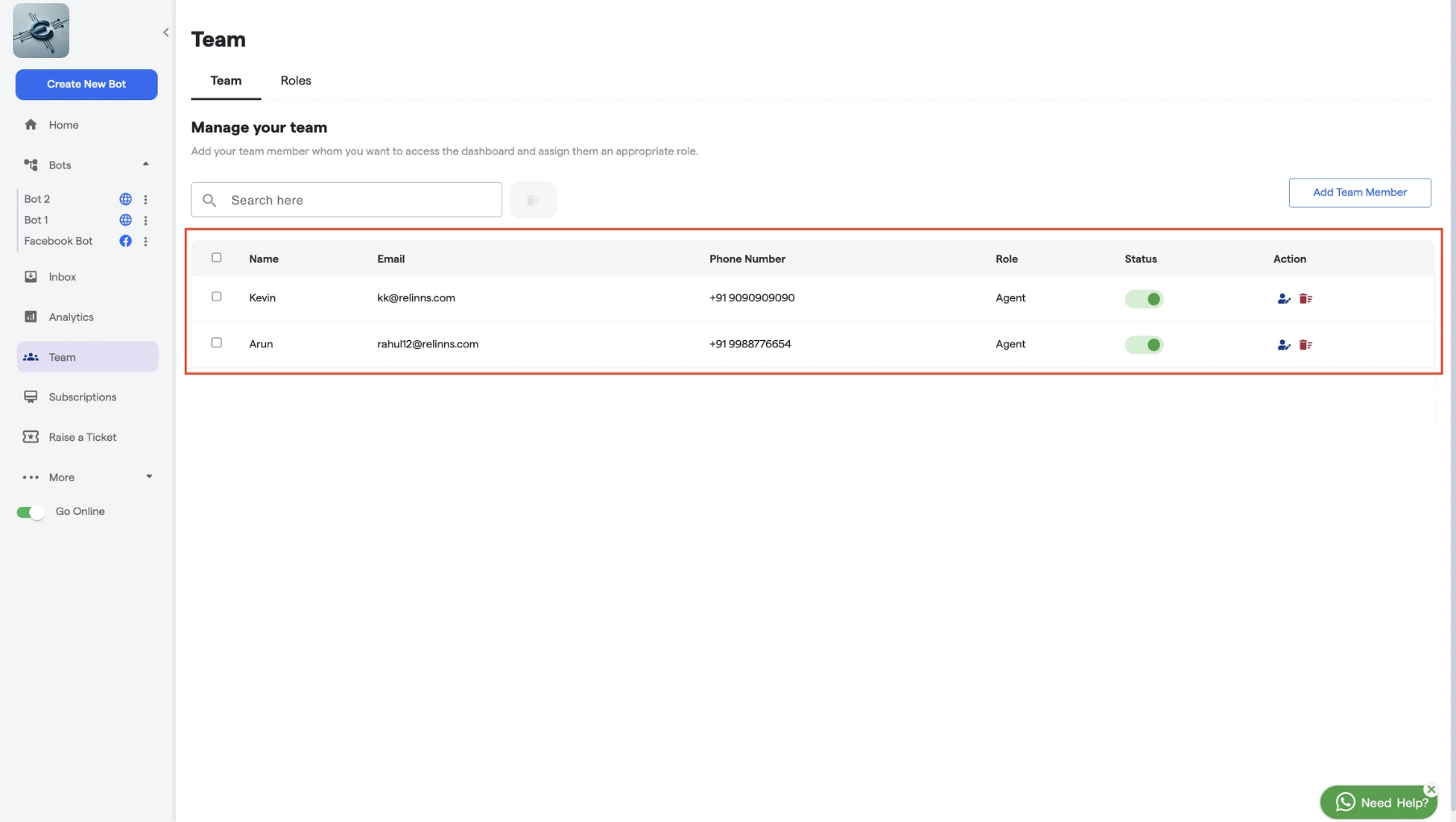Click the Team people icon in sidebar
Image resolution: width=1456 pixels, height=822 pixels.
click(31, 357)
